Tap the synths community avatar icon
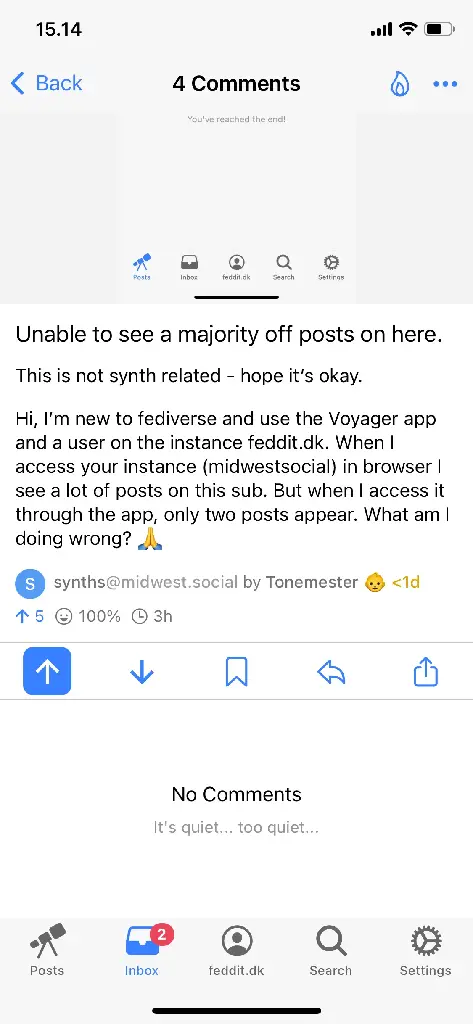The width and height of the screenshot is (473, 1024). click(x=30, y=584)
